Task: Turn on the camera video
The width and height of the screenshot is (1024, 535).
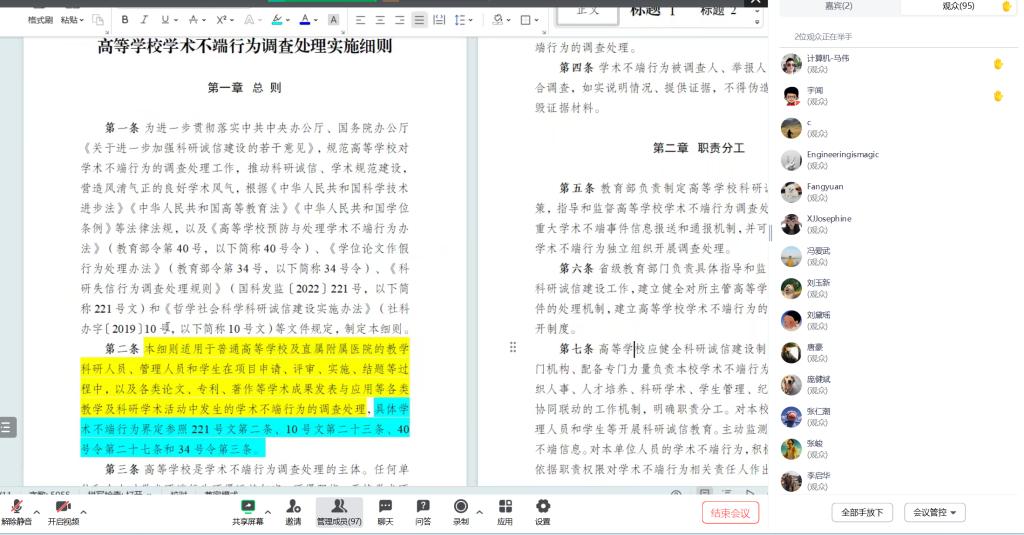Action: (63, 512)
